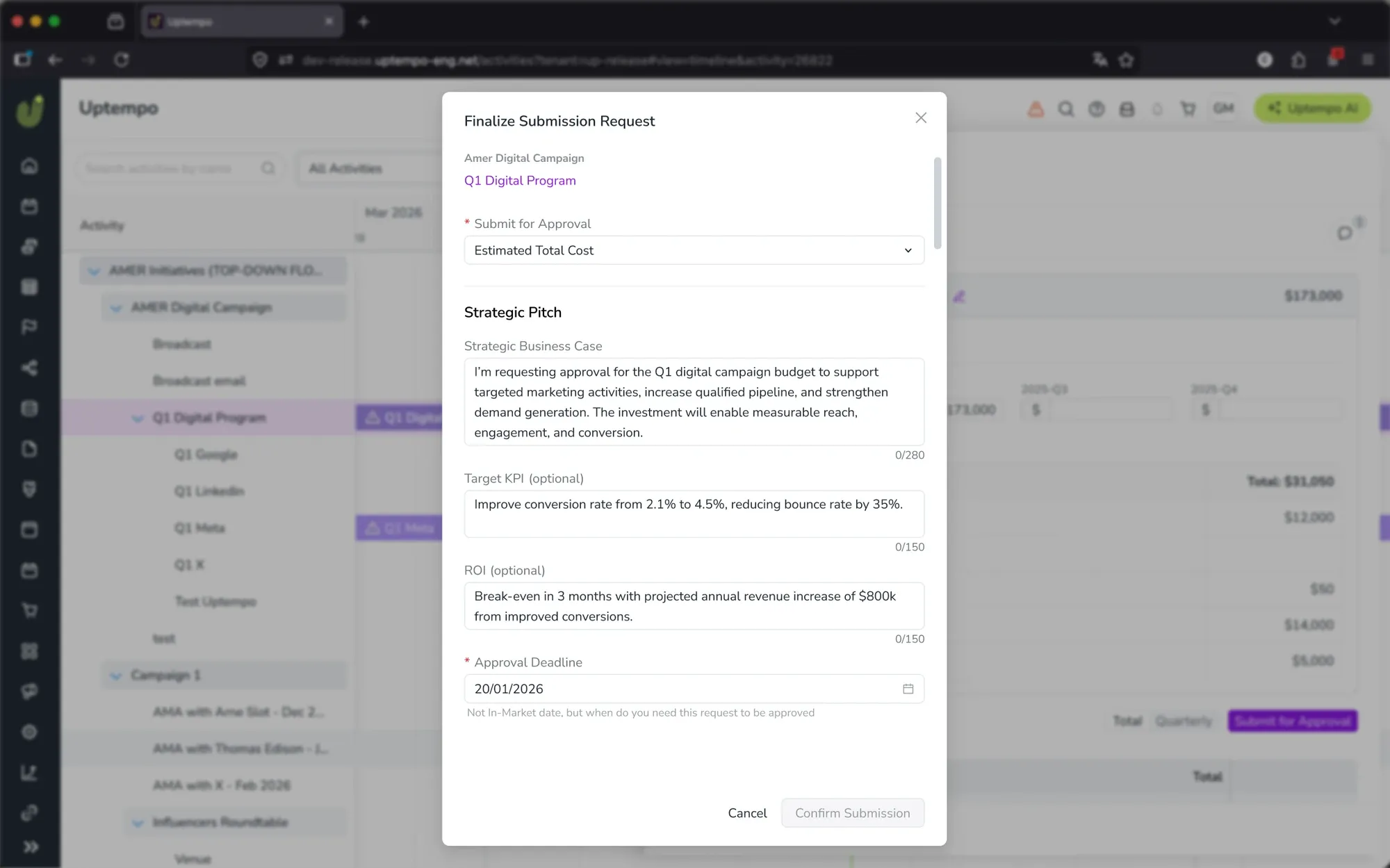The width and height of the screenshot is (1390, 868).
Task: Open the chat bubbles icon in sidebar
Action: [29, 691]
